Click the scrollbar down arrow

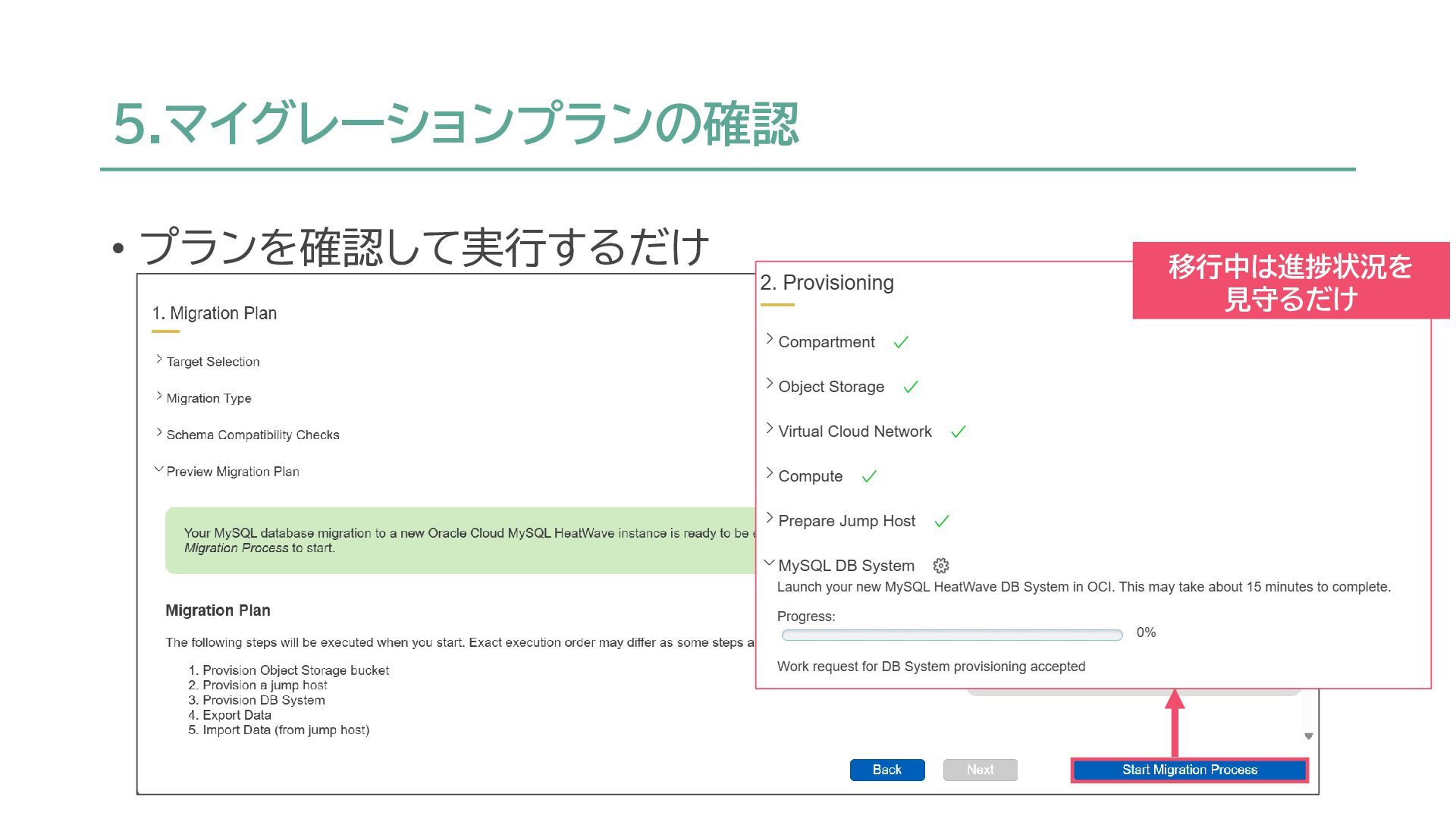point(1308,736)
